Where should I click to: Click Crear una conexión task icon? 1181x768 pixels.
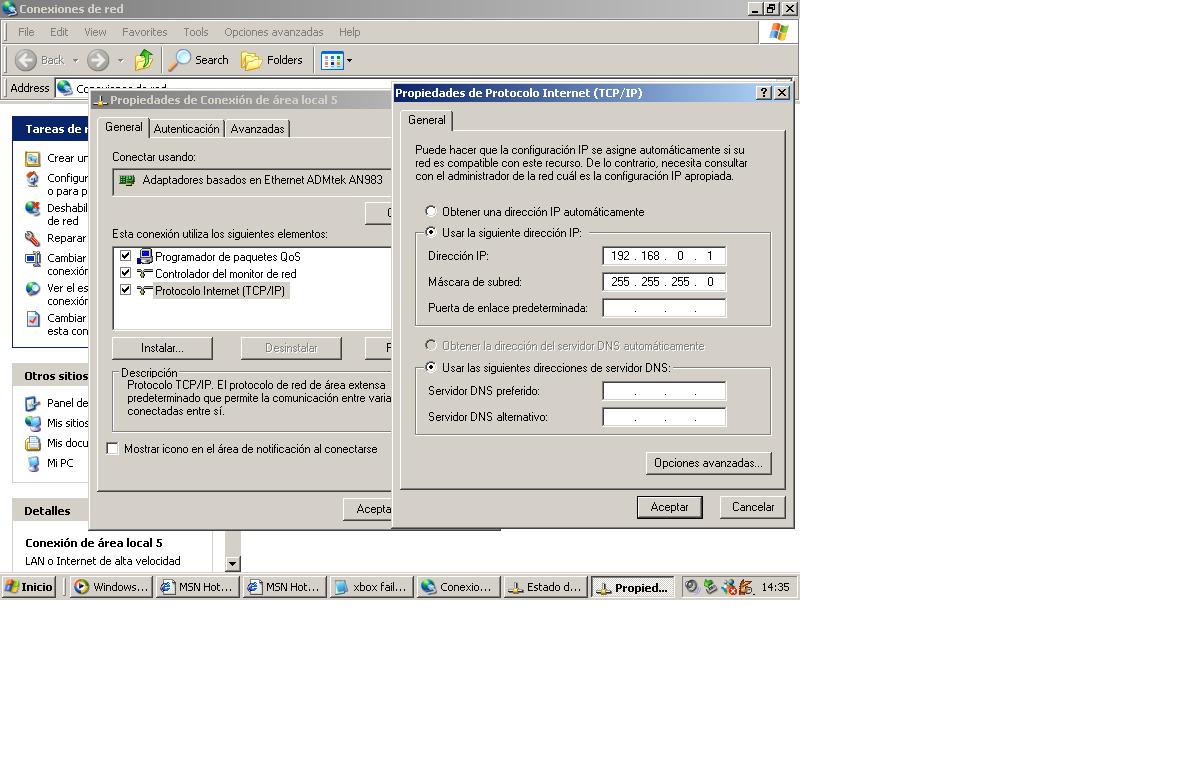(32, 158)
